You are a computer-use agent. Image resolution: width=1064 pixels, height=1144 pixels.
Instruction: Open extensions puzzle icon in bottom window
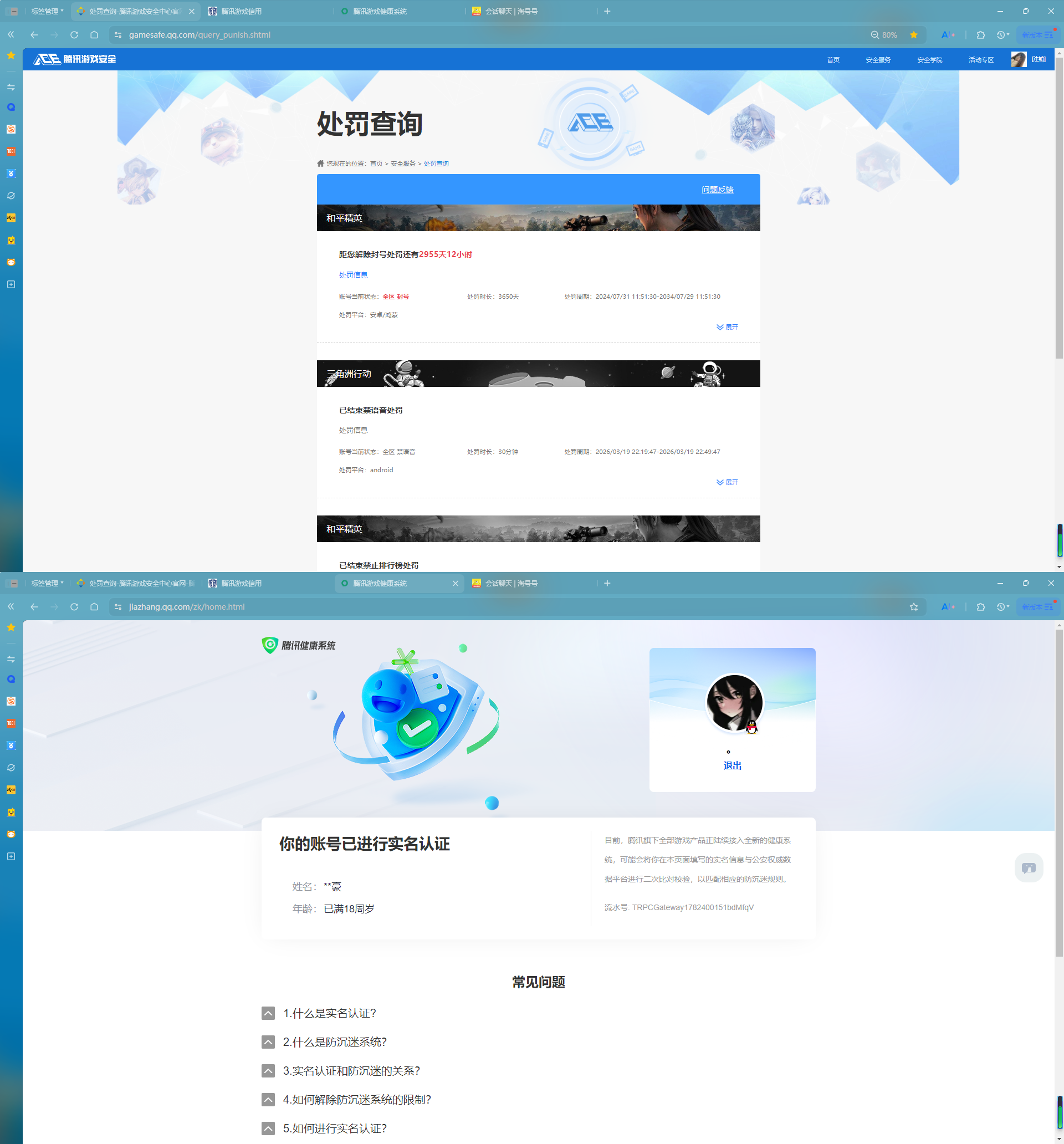(981, 606)
